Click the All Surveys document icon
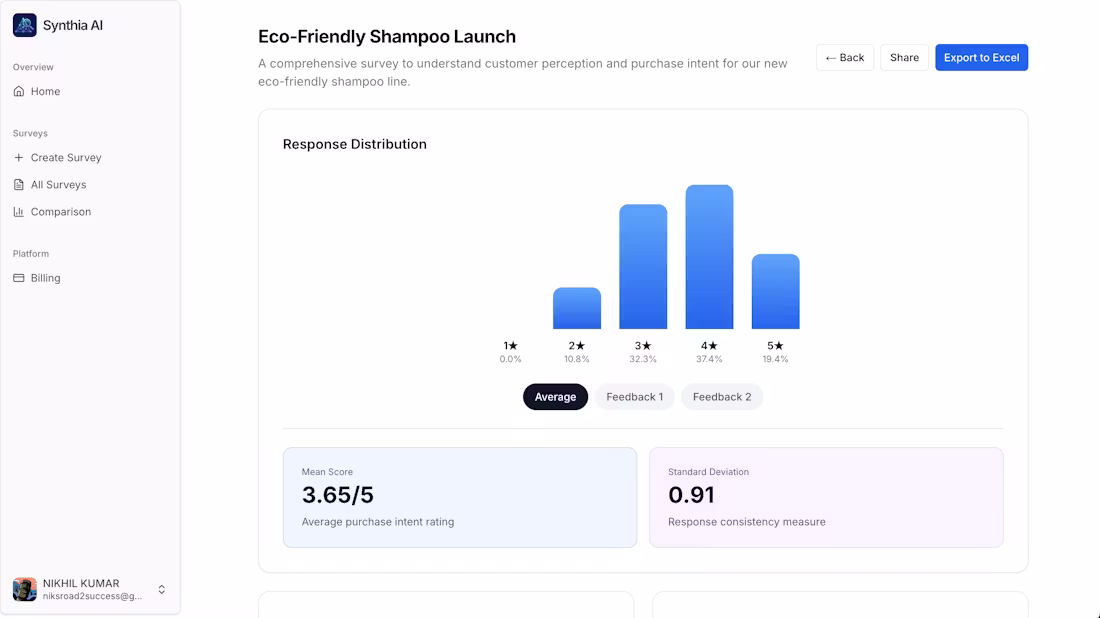The image size is (1100, 618). [19, 184]
